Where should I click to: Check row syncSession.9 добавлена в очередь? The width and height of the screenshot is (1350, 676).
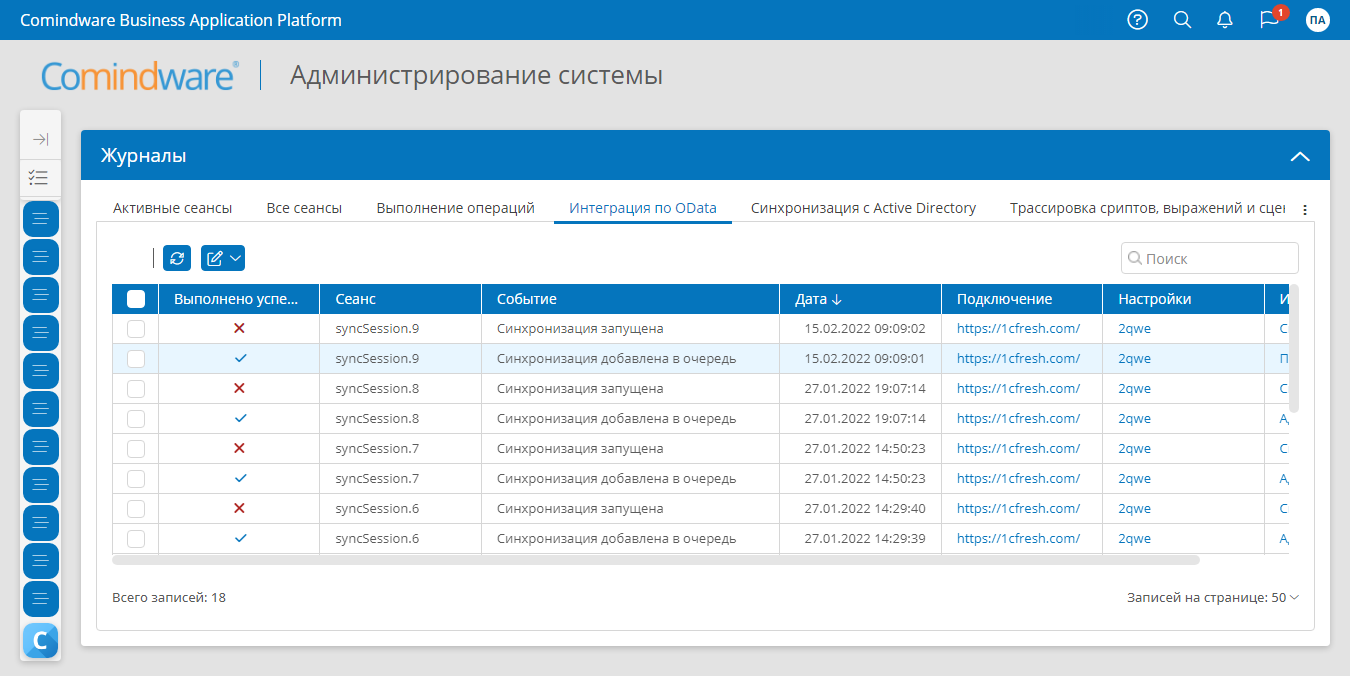[136, 359]
